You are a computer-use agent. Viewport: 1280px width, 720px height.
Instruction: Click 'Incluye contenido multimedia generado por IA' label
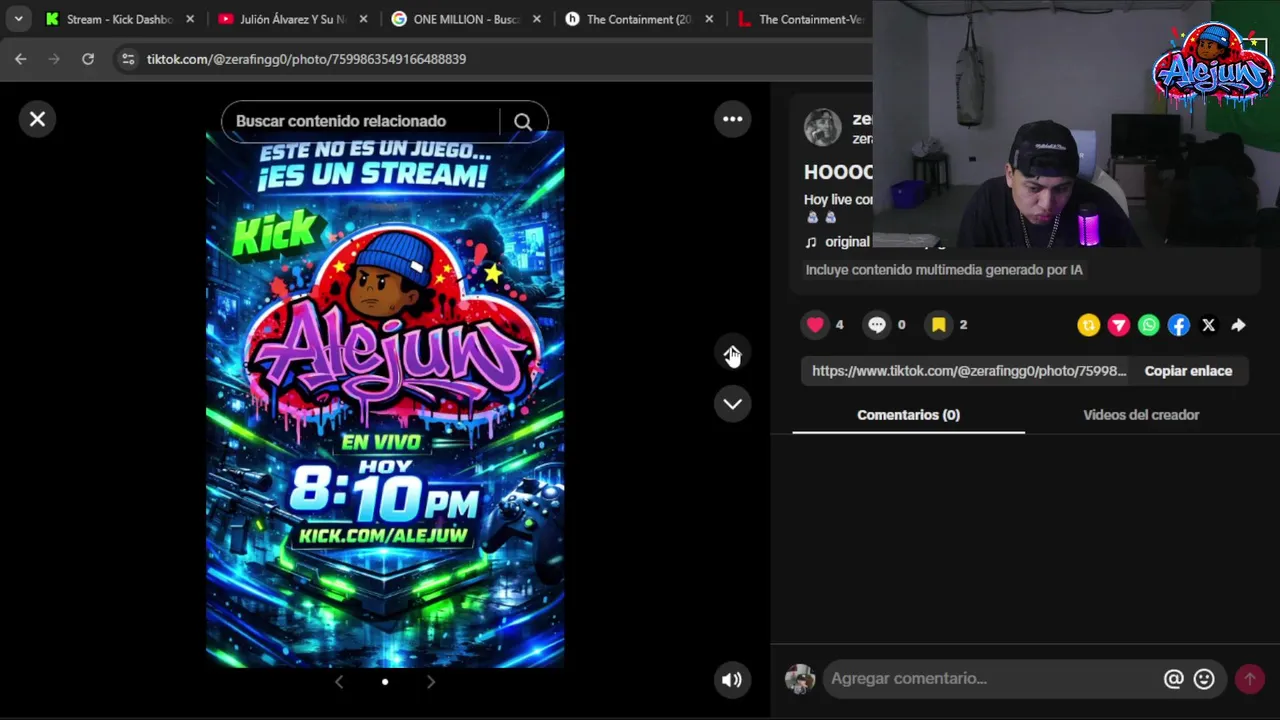point(944,270)
